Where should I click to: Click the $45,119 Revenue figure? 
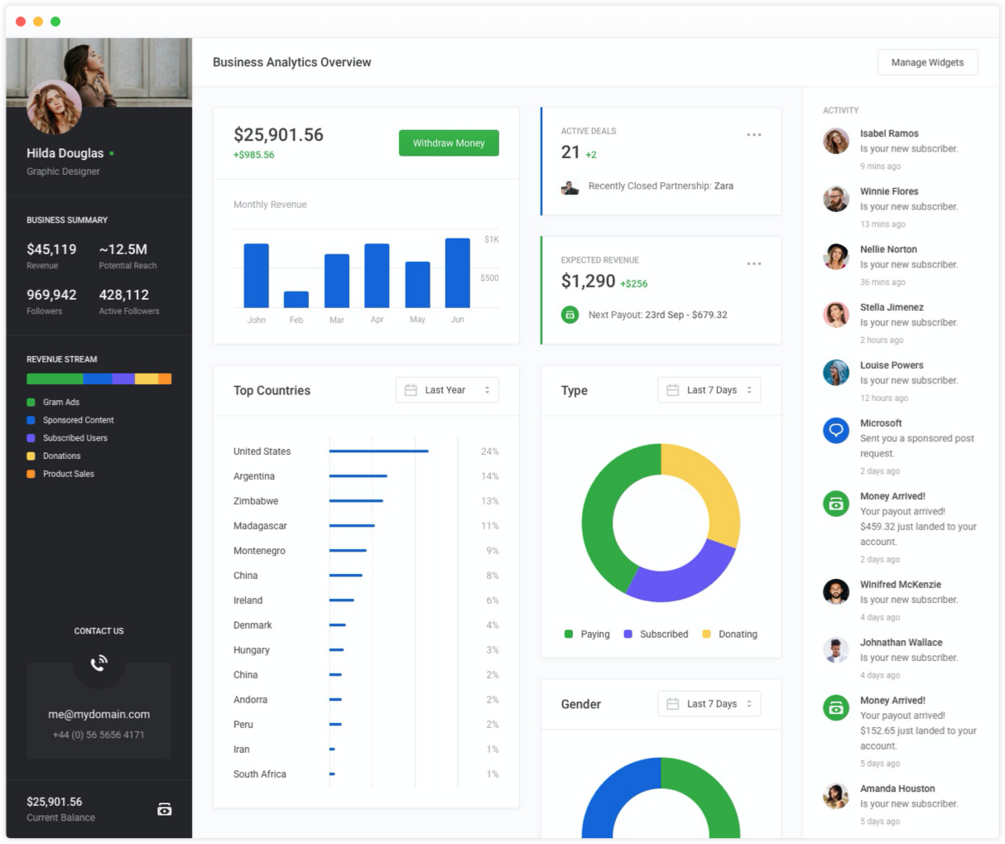[x=51, y=249]
